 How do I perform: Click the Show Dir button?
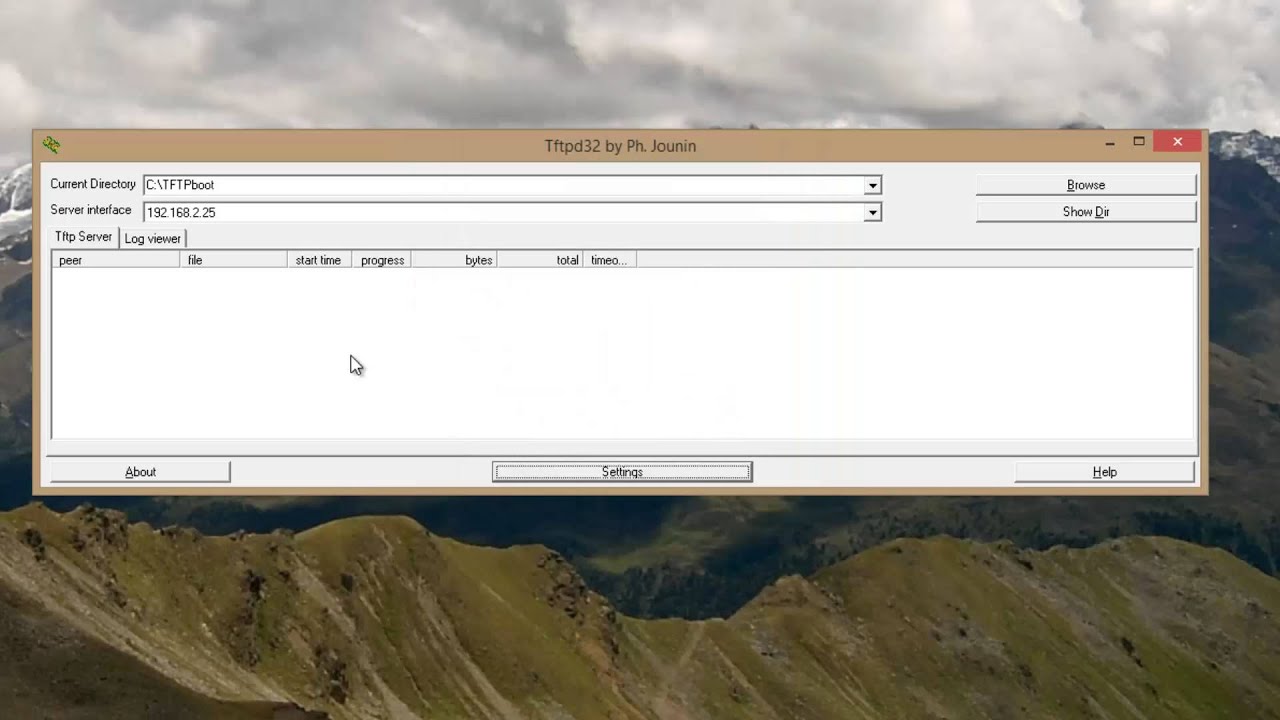(1086, 212)
